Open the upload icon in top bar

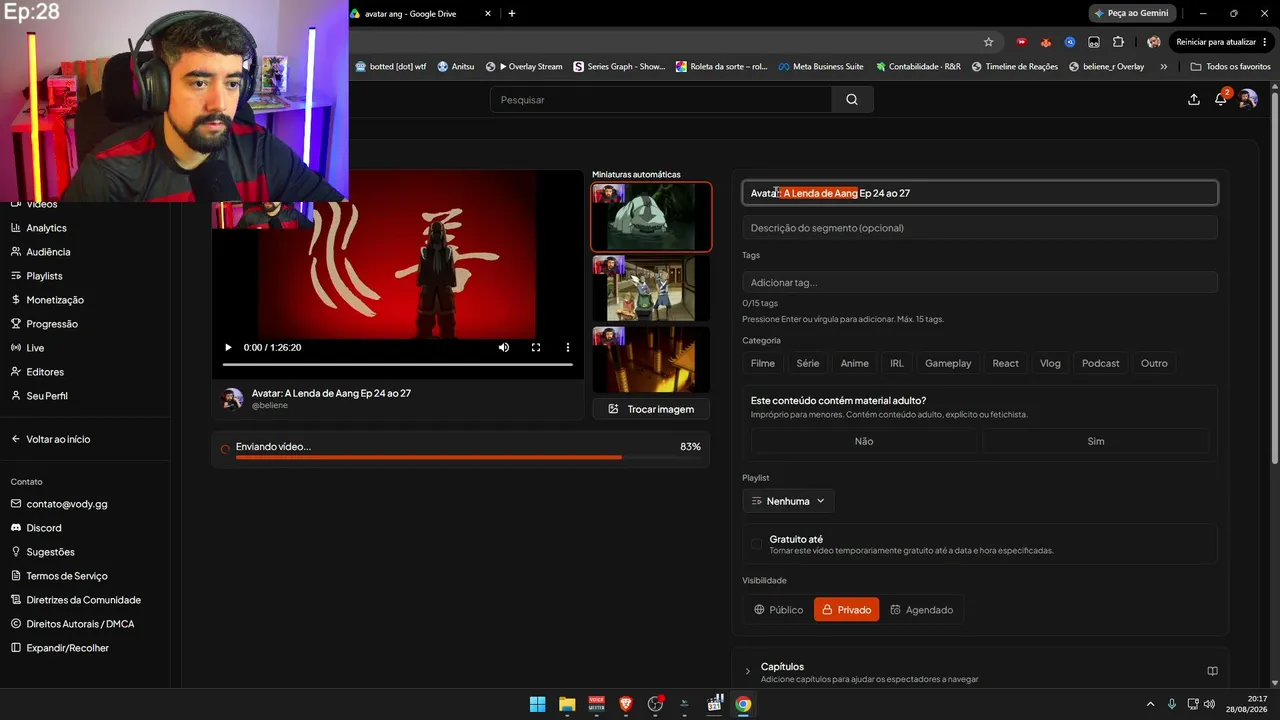[x=1194, y=99]
